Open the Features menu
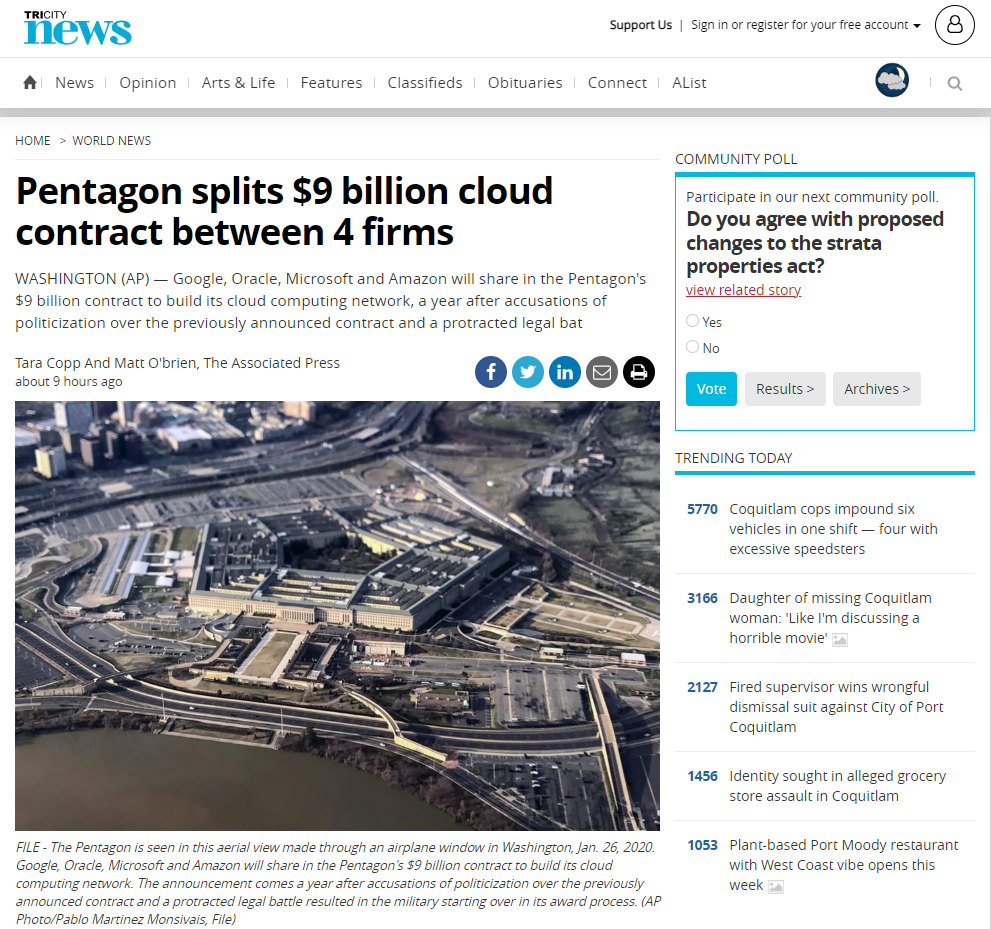Image resolution: width=991 pixels, height=929 pixels. pos(331,83)
